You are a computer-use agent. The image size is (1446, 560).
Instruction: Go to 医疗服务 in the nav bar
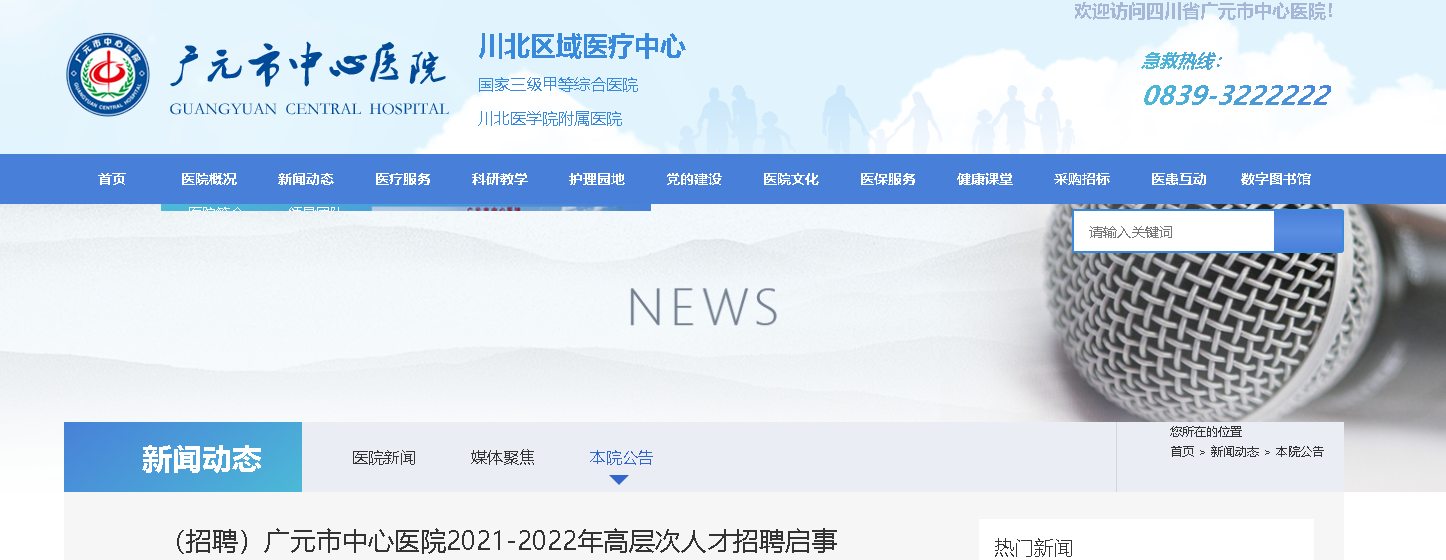[x=403, y=180]
